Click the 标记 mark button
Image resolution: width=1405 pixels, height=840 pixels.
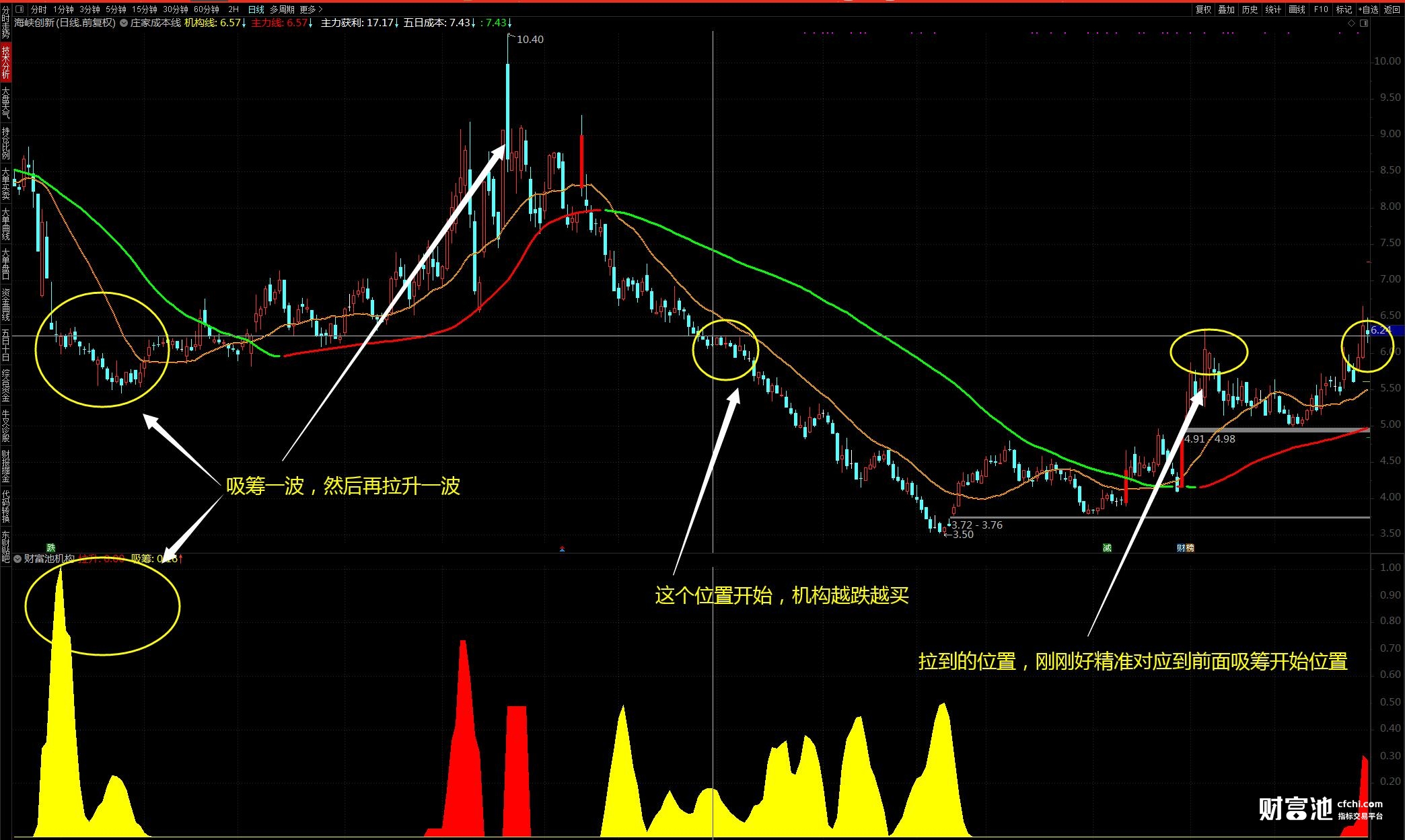click(1343, 9)
